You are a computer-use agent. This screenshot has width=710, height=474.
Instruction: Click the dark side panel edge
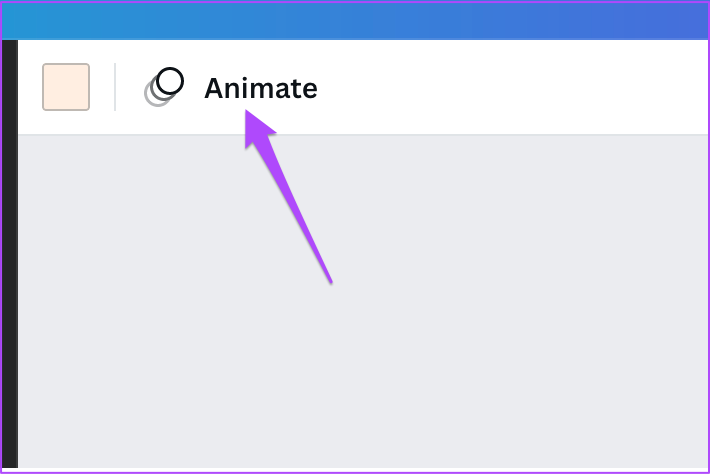point(10,254)
